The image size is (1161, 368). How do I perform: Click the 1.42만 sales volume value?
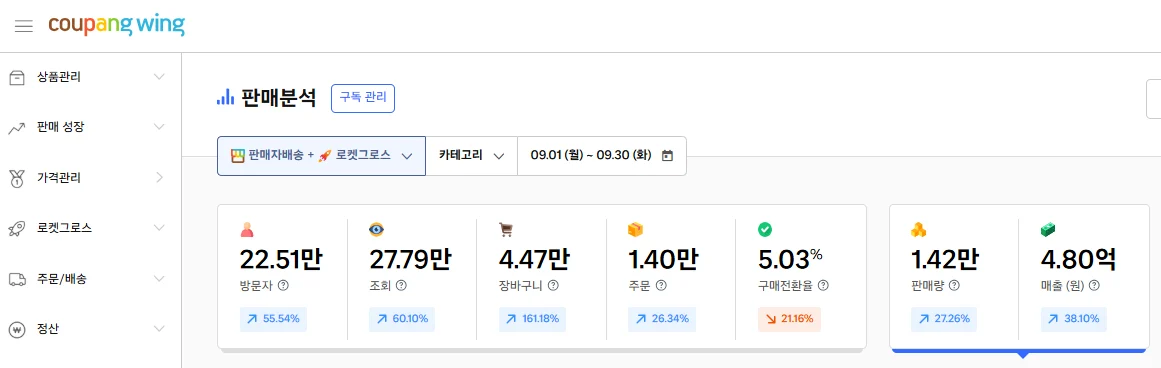pos(945,259)
